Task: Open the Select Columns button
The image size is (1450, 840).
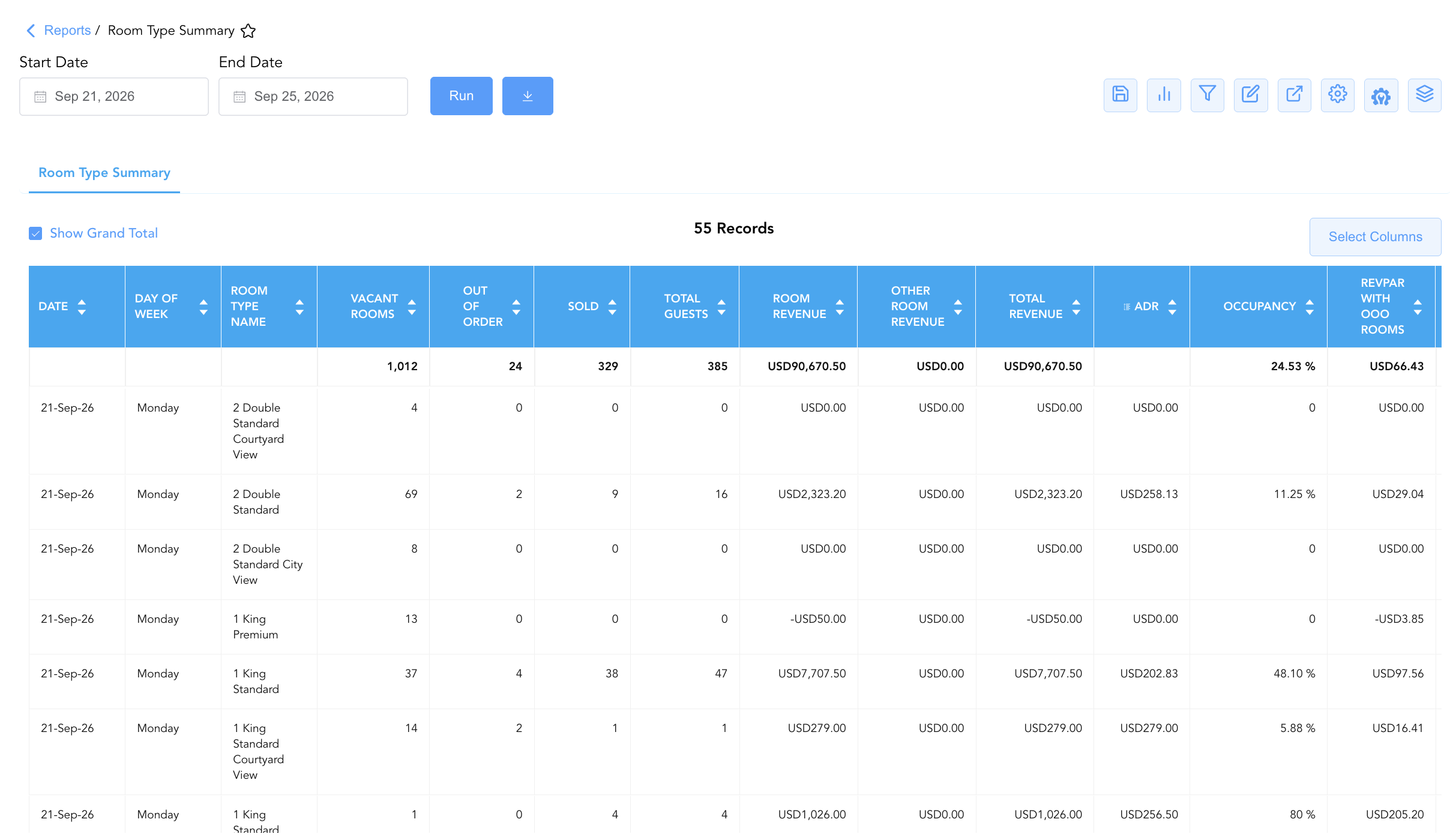Action: (1375, 237)
